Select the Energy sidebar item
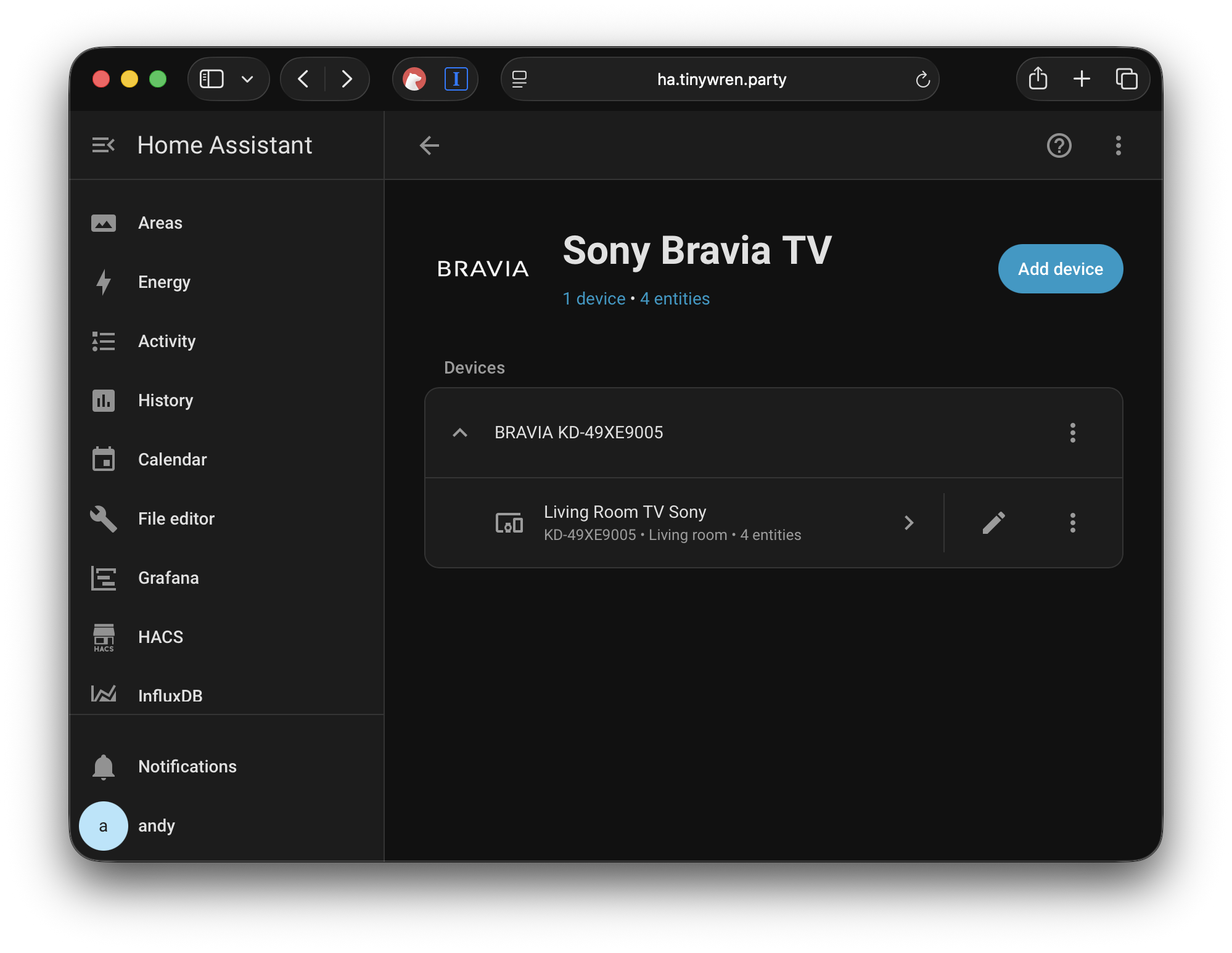 pyautogui.click(x=164, y=282)
